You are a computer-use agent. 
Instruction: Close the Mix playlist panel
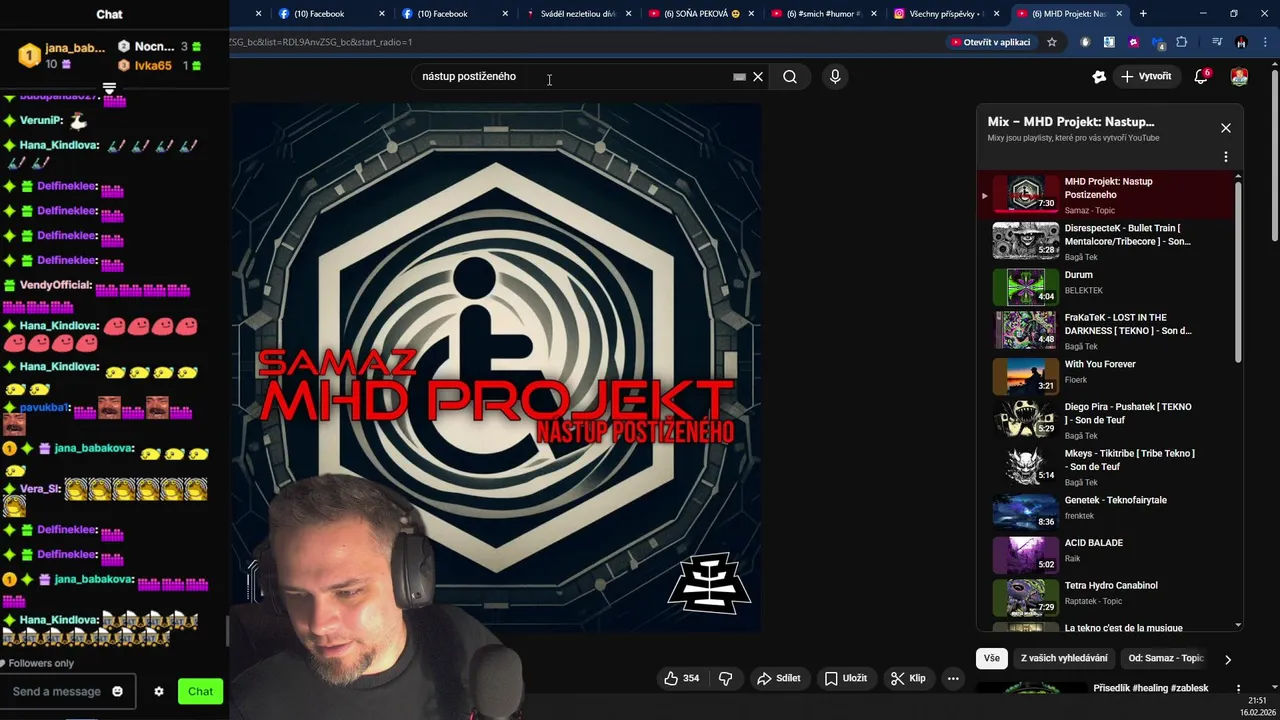click(1225, 128)
